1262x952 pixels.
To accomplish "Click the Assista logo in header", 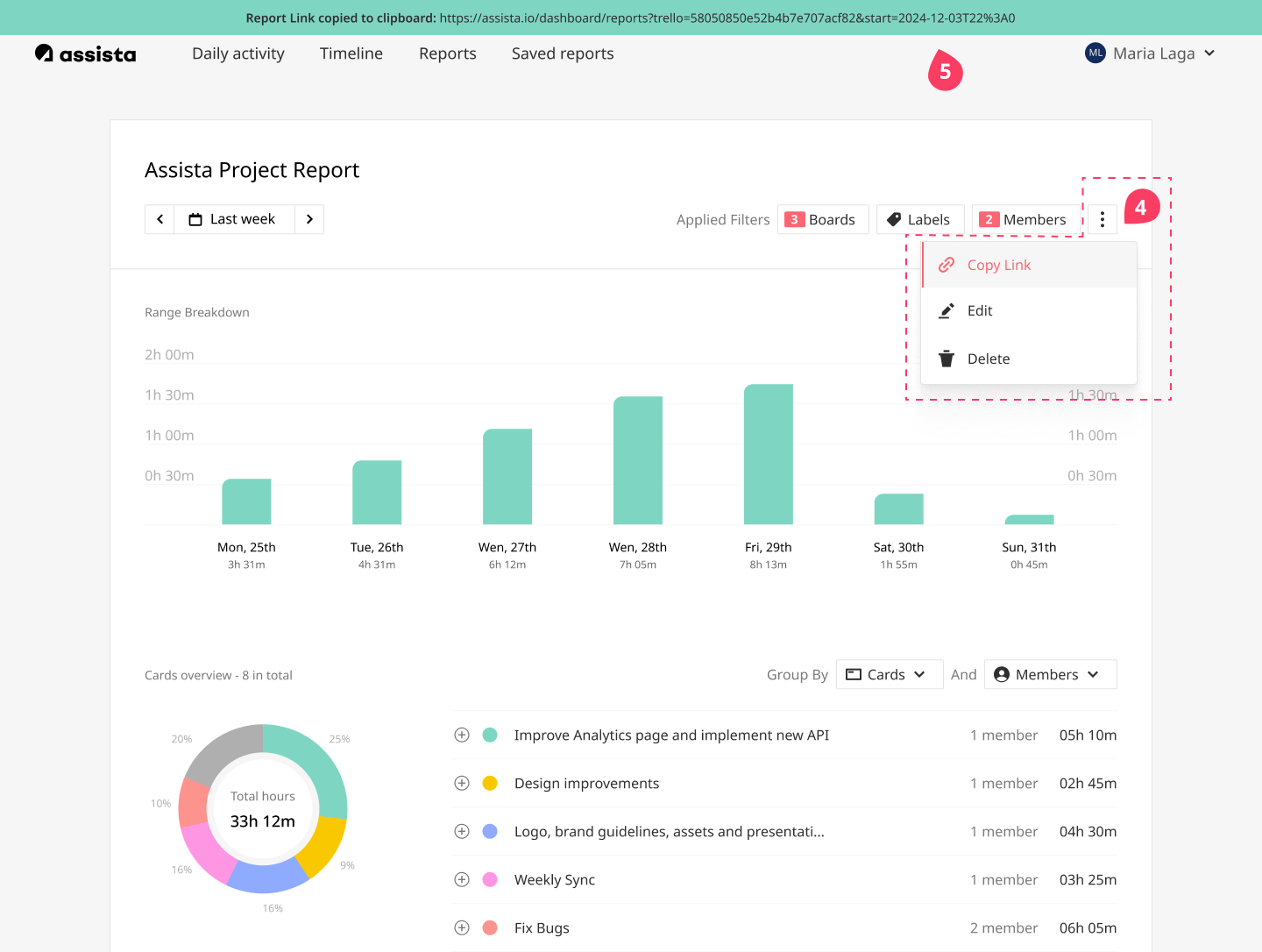I will point(86,53).
